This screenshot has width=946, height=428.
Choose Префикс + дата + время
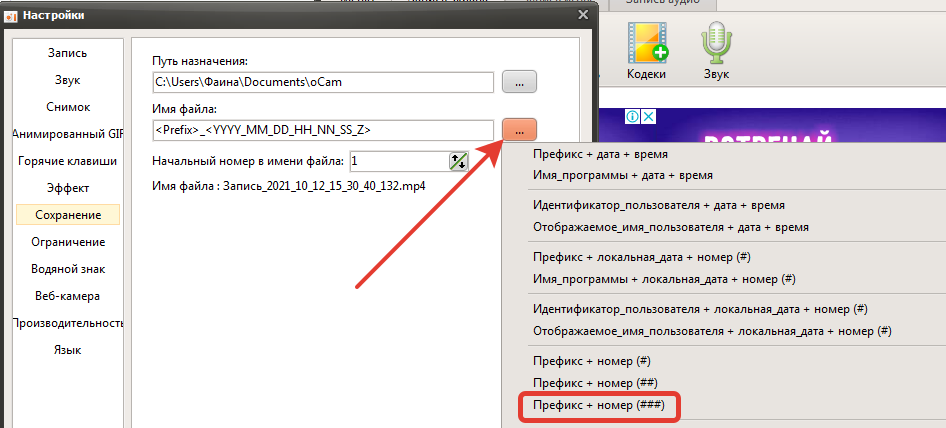pyautogui.click(x=600, y=154)
